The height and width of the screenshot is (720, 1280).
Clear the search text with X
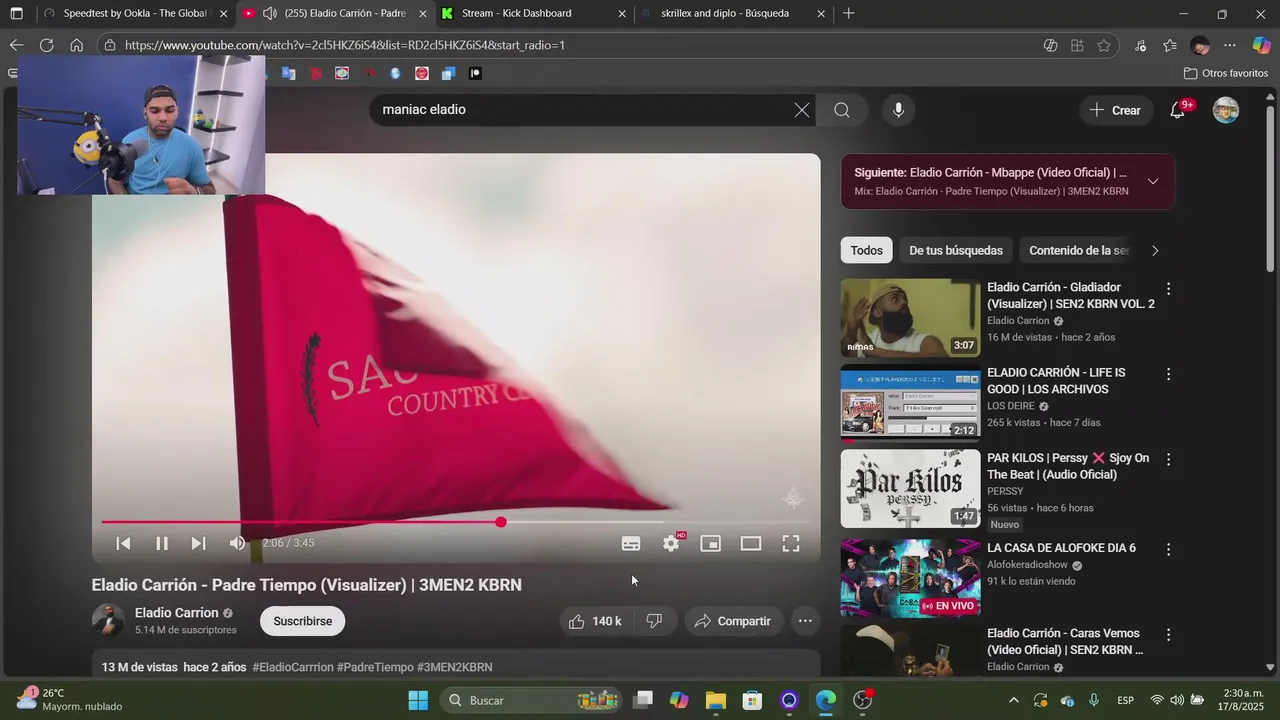point(802,110)
